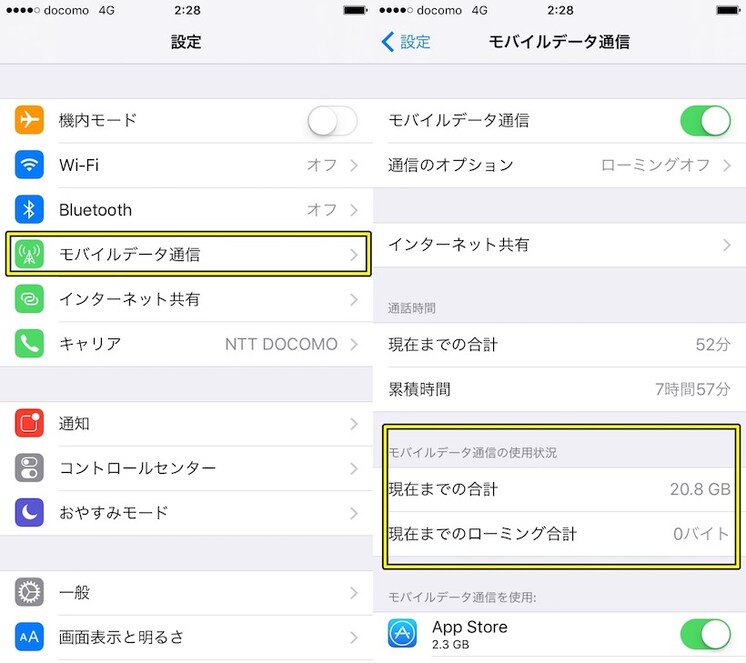The width and height of the screenshot is (746, 663).
Task: Go back with the 設定 button
Action: pos(406,42)
